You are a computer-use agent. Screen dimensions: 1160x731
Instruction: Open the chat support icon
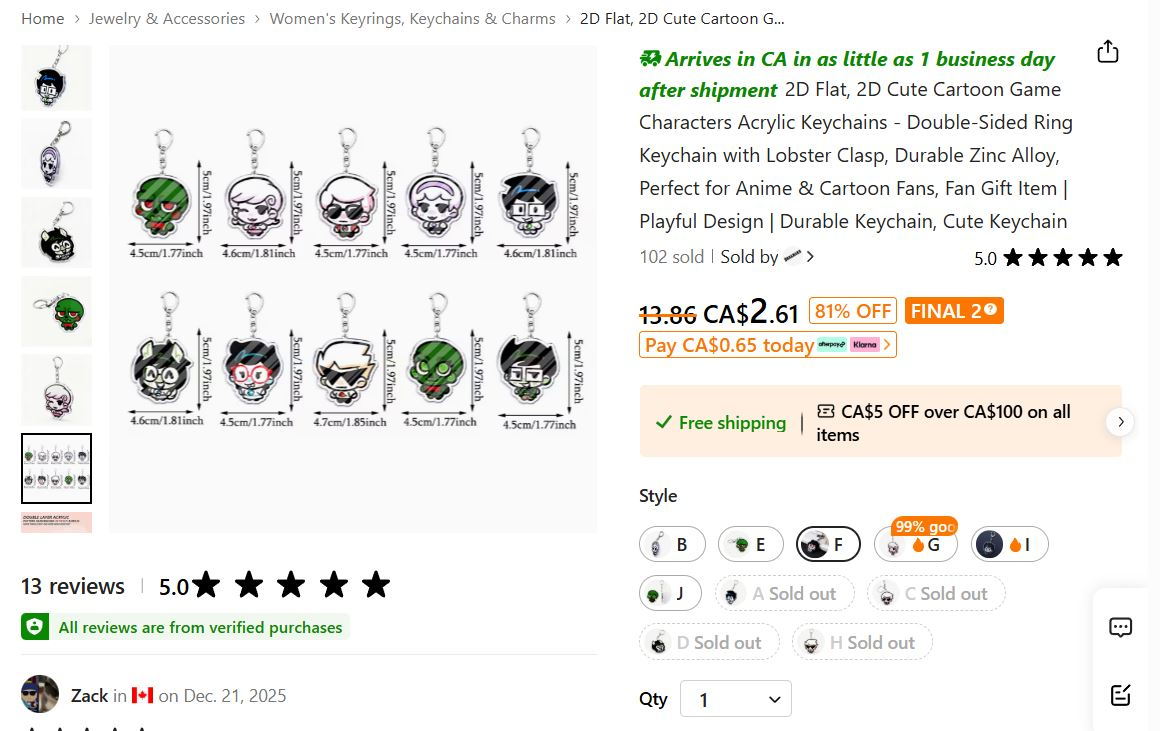point(1120,628)
